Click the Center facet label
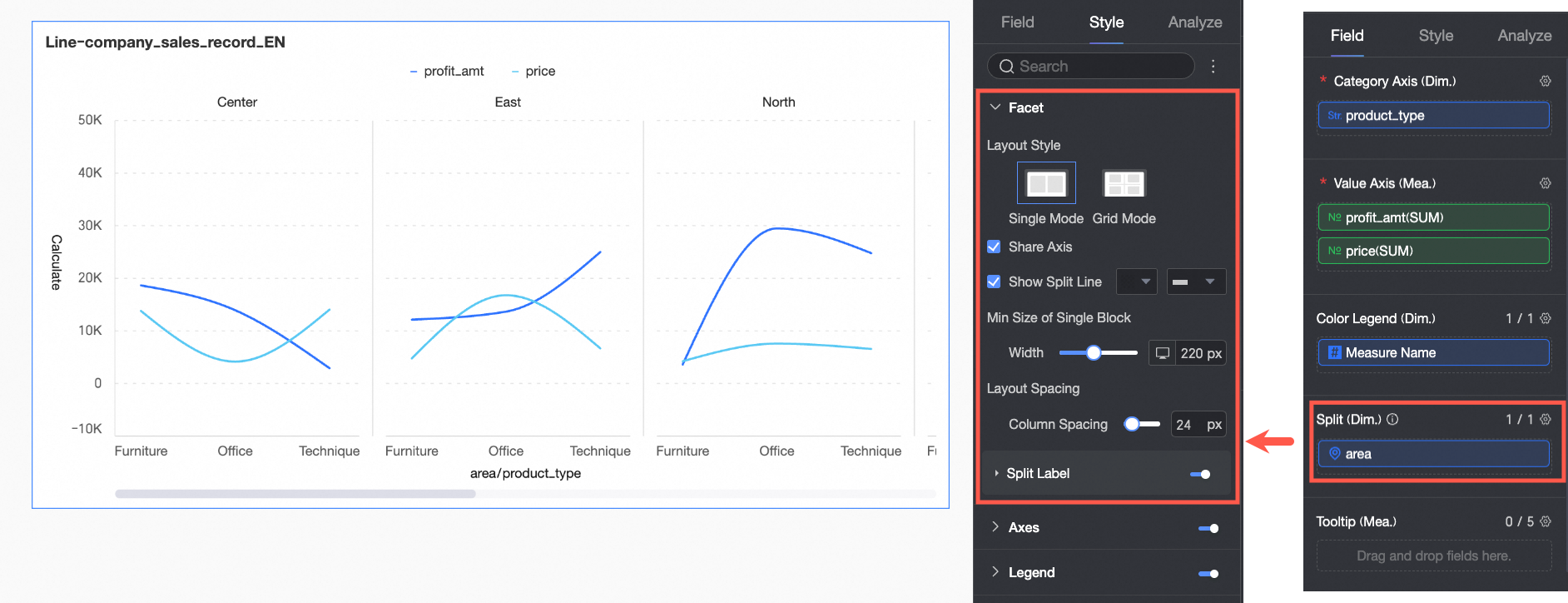This screenshot has width=1568, height=603. coord(237,102)
